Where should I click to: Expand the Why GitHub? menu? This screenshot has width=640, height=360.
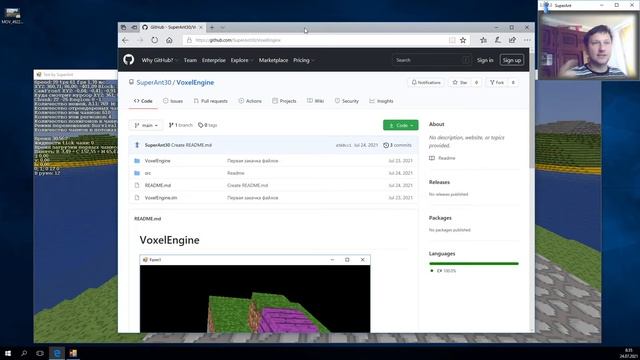coord(160,60)
